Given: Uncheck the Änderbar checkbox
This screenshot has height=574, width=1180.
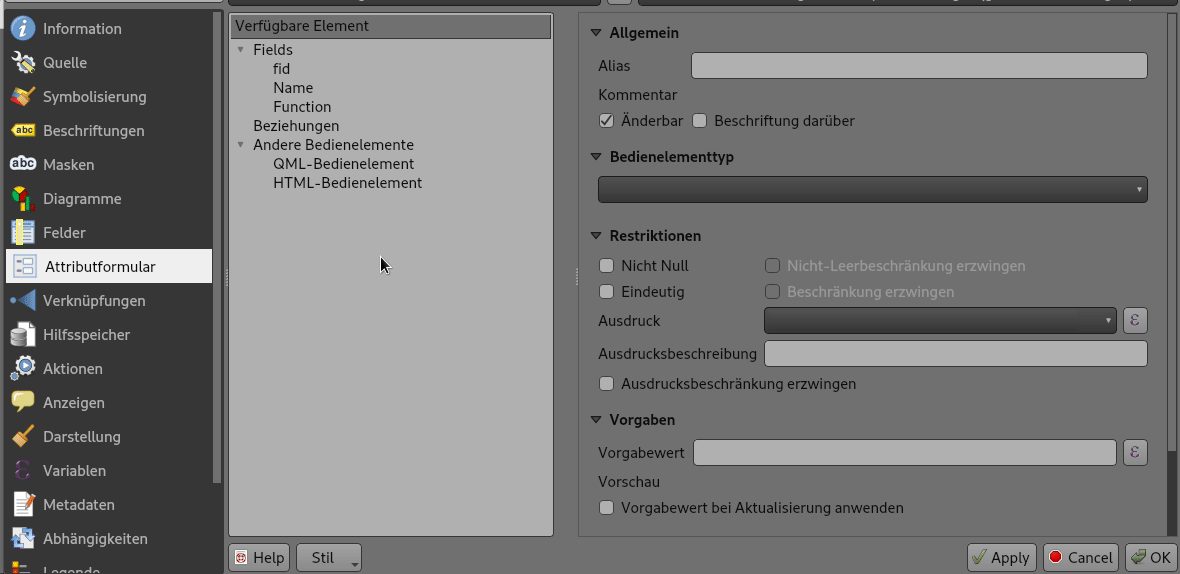Looking at the screenshot, I should [x=606, y=121].
